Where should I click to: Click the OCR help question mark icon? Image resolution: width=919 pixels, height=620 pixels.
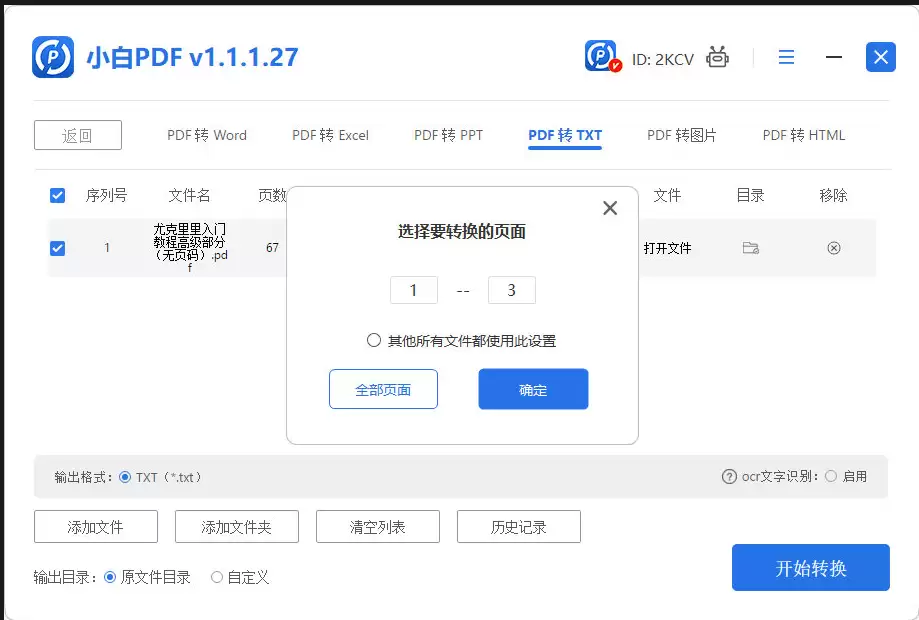(x=728, y=477)
